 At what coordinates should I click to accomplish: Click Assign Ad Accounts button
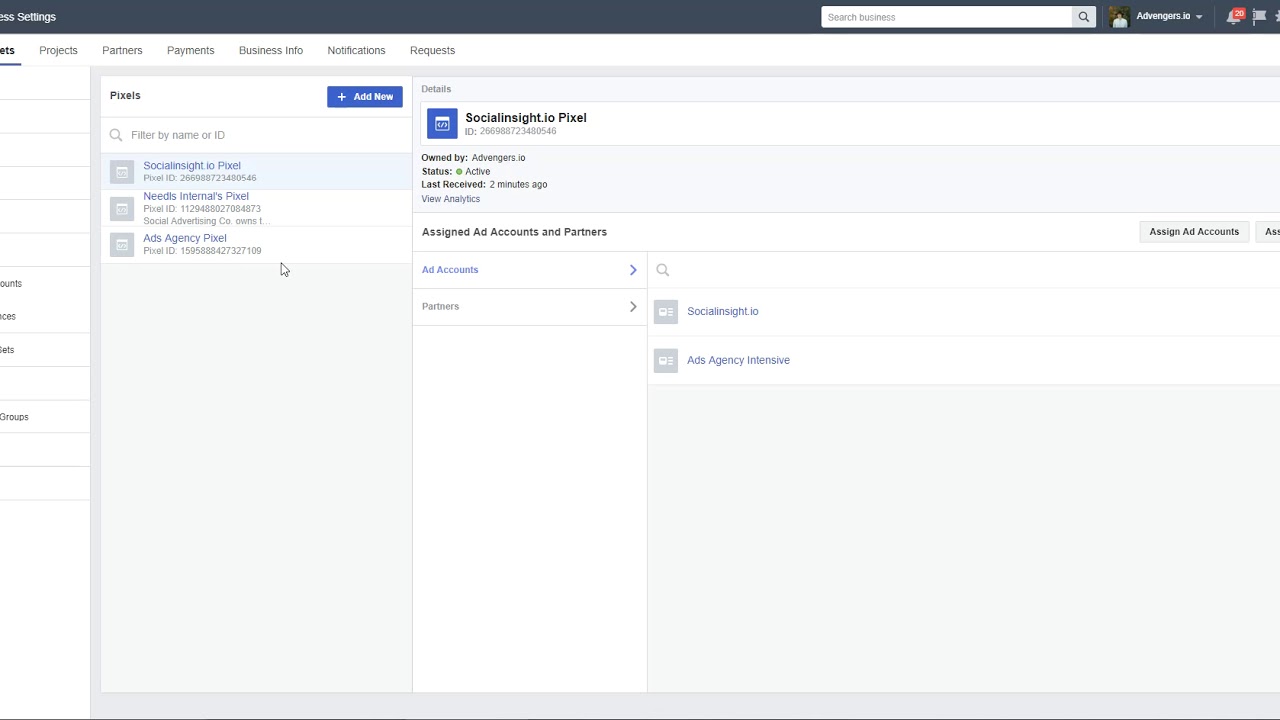tap(1194, 232)
